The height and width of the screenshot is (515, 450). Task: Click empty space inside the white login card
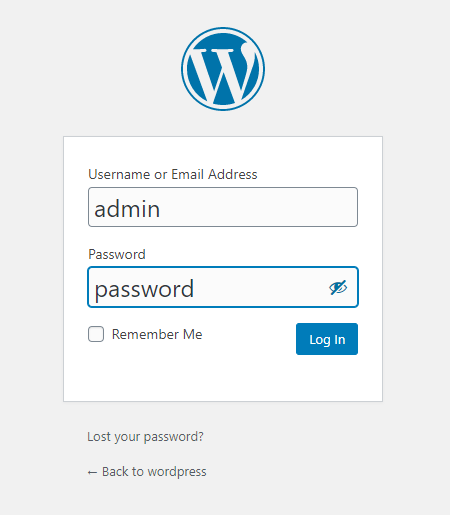tap(223, 378)
